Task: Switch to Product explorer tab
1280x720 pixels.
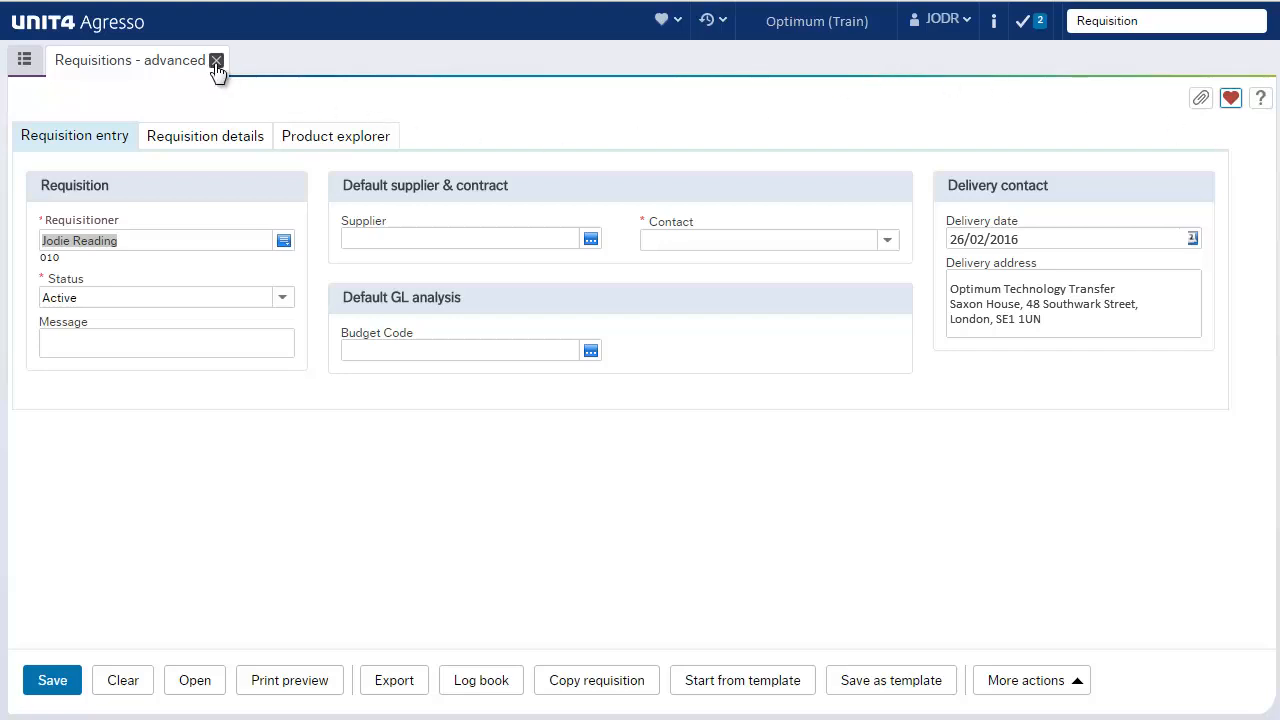Action: point(336,136)
